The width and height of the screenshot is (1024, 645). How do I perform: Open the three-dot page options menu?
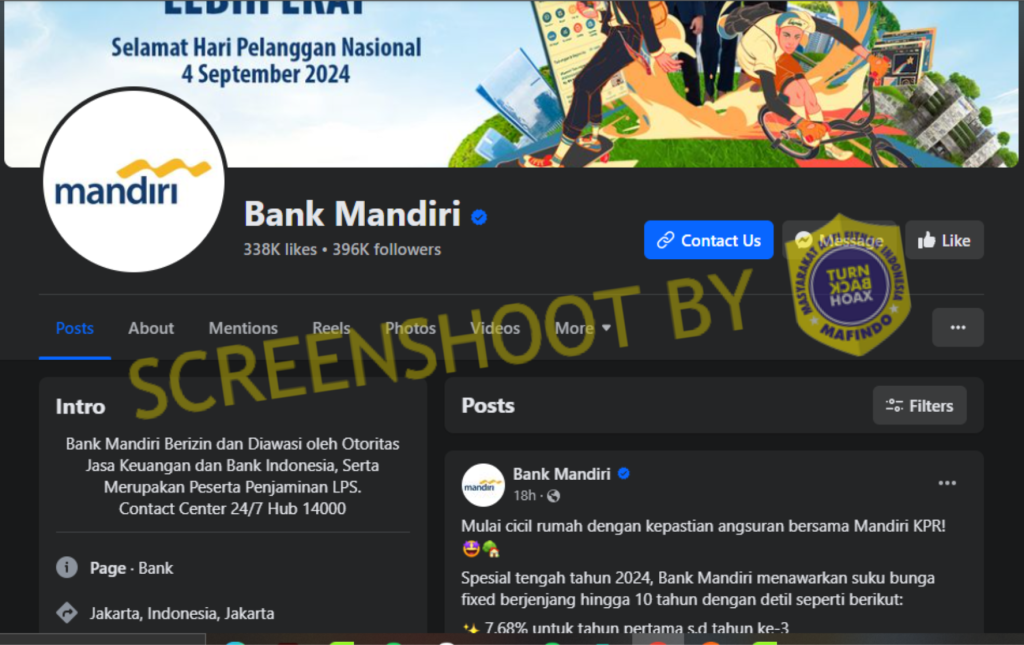[x=958, y=327]
